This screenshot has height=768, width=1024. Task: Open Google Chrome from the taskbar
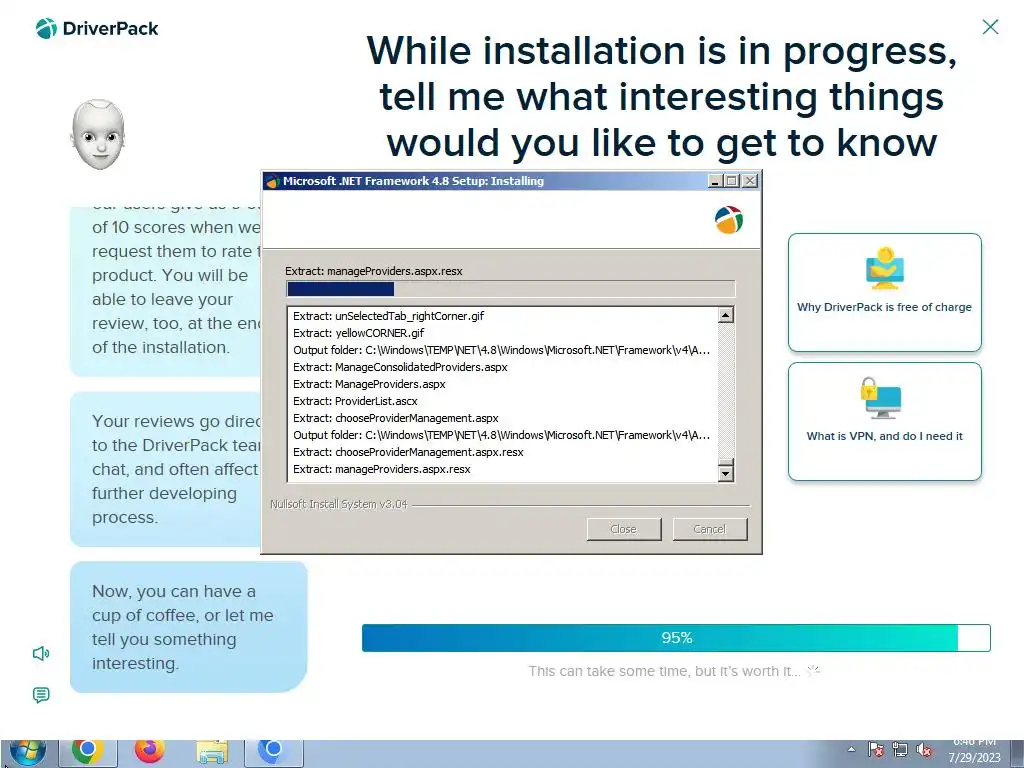87,752
